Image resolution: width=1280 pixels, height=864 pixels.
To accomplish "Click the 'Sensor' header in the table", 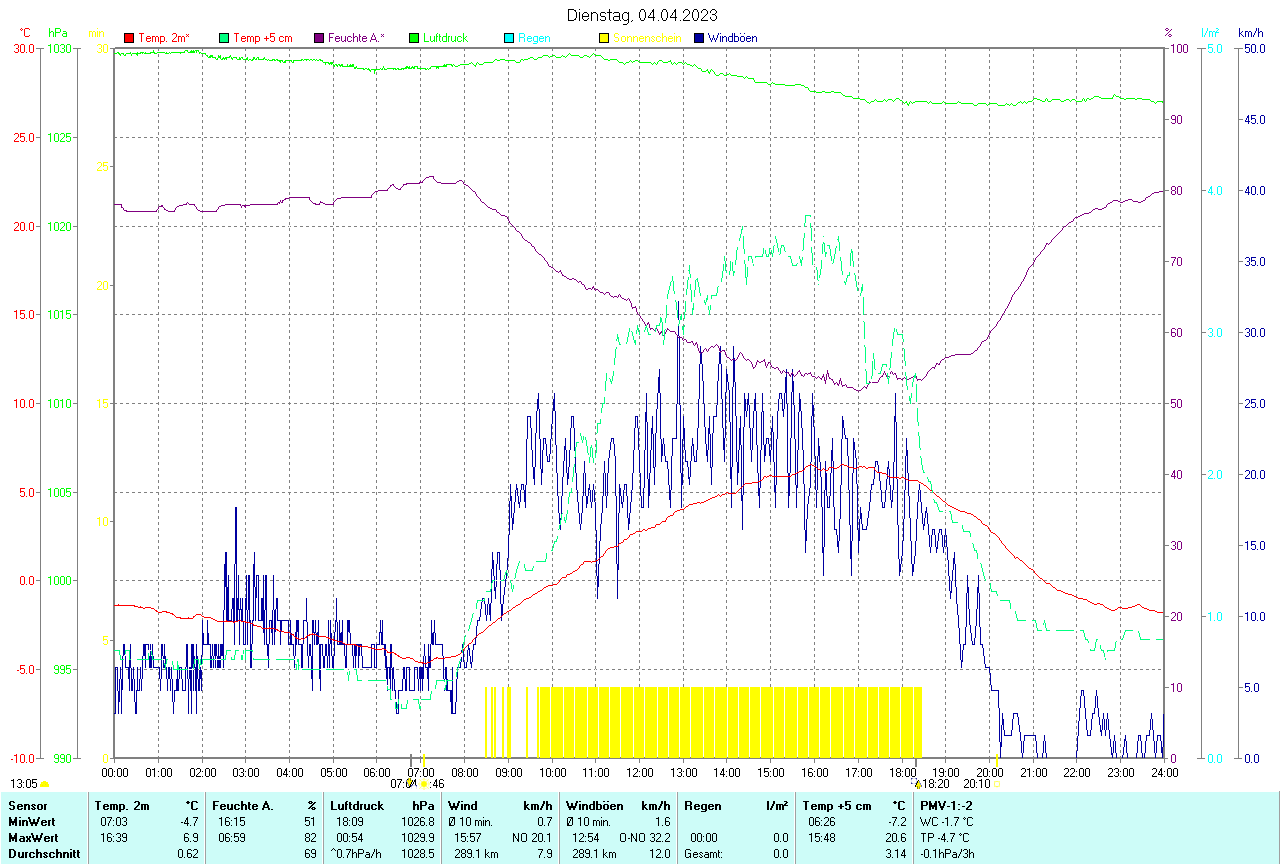I will tap(27, 806).
